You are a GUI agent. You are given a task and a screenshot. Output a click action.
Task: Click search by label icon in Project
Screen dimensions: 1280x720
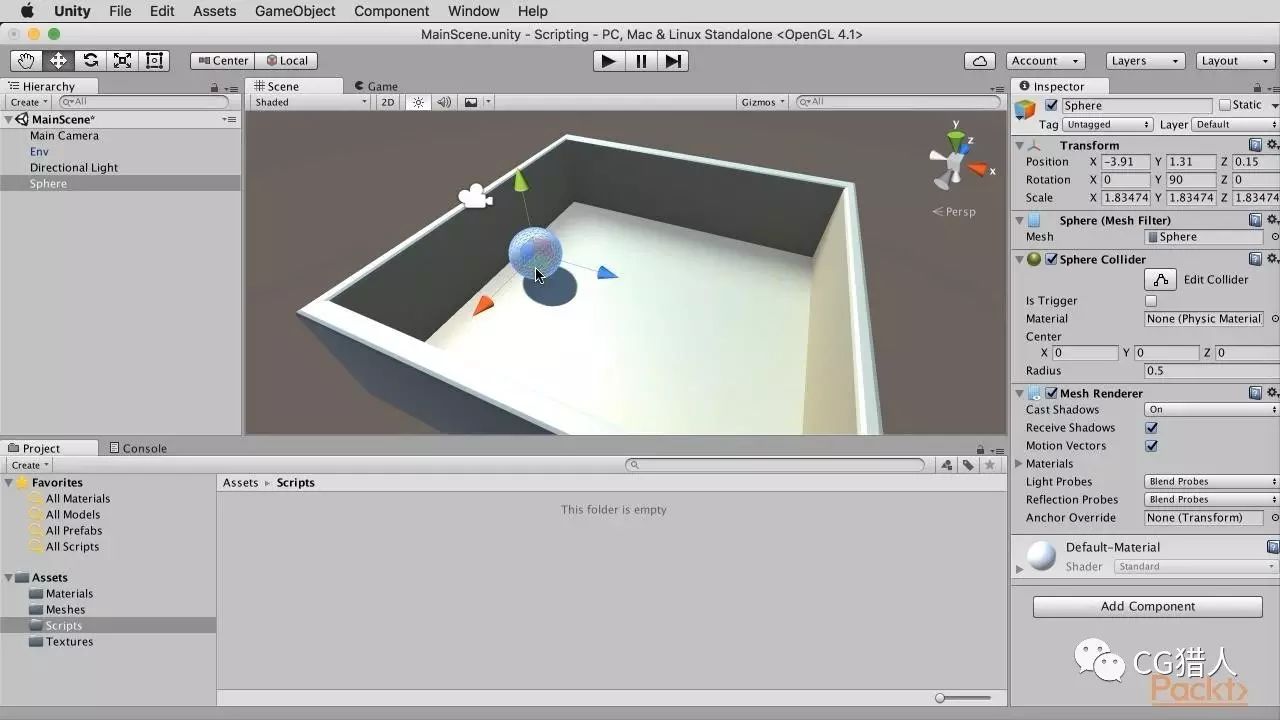tap(968, 465)
